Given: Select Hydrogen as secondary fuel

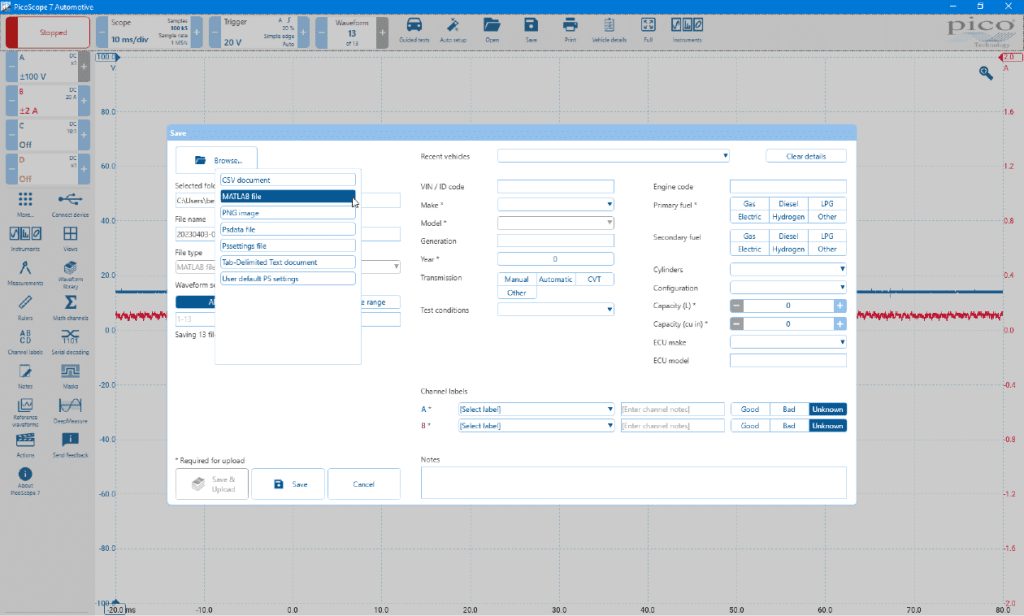Looking at the screenshot, I should pyautogui.click(x=788, y=249).
